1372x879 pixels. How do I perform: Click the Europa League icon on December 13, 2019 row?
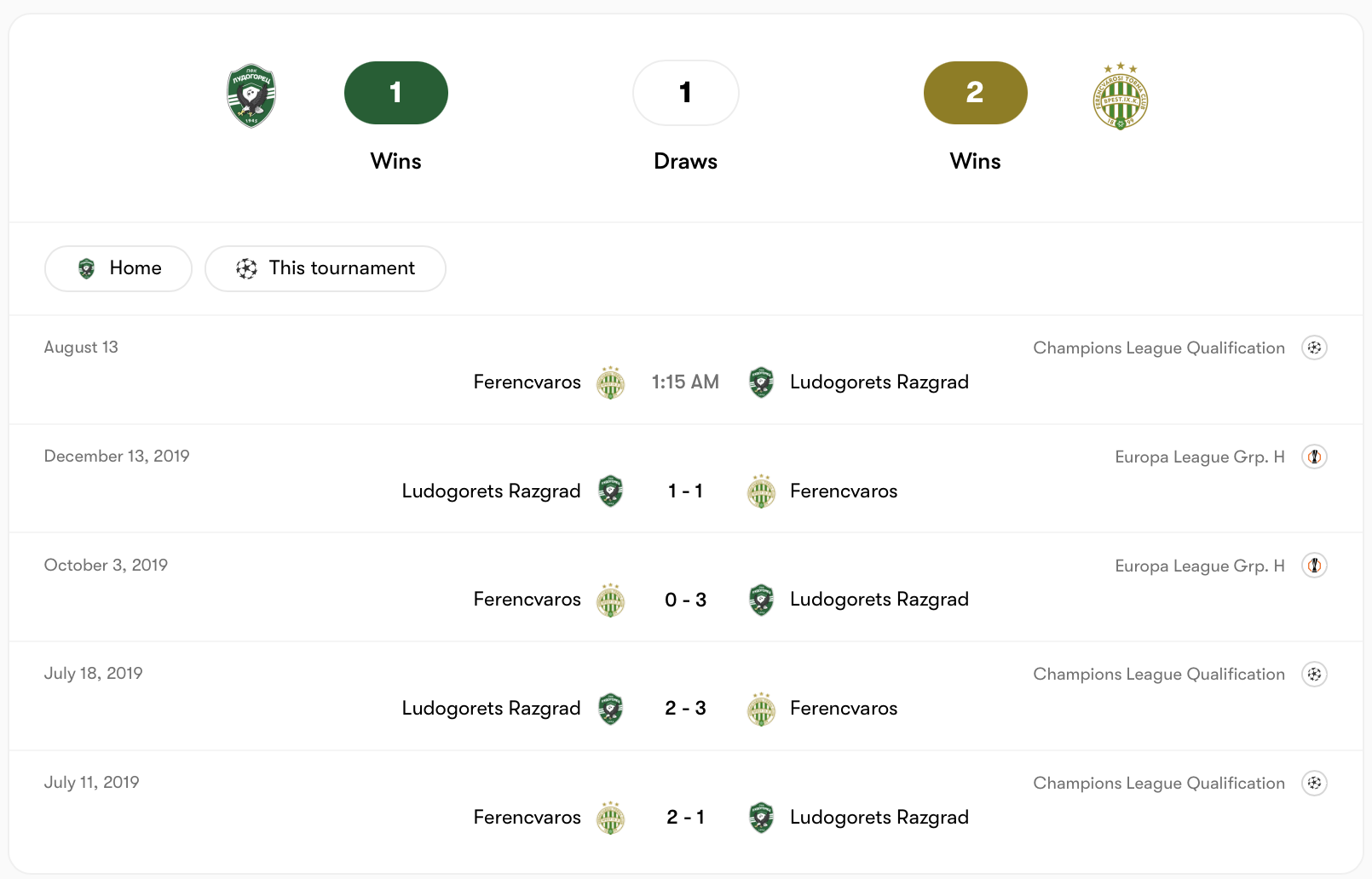point(1315,457)
